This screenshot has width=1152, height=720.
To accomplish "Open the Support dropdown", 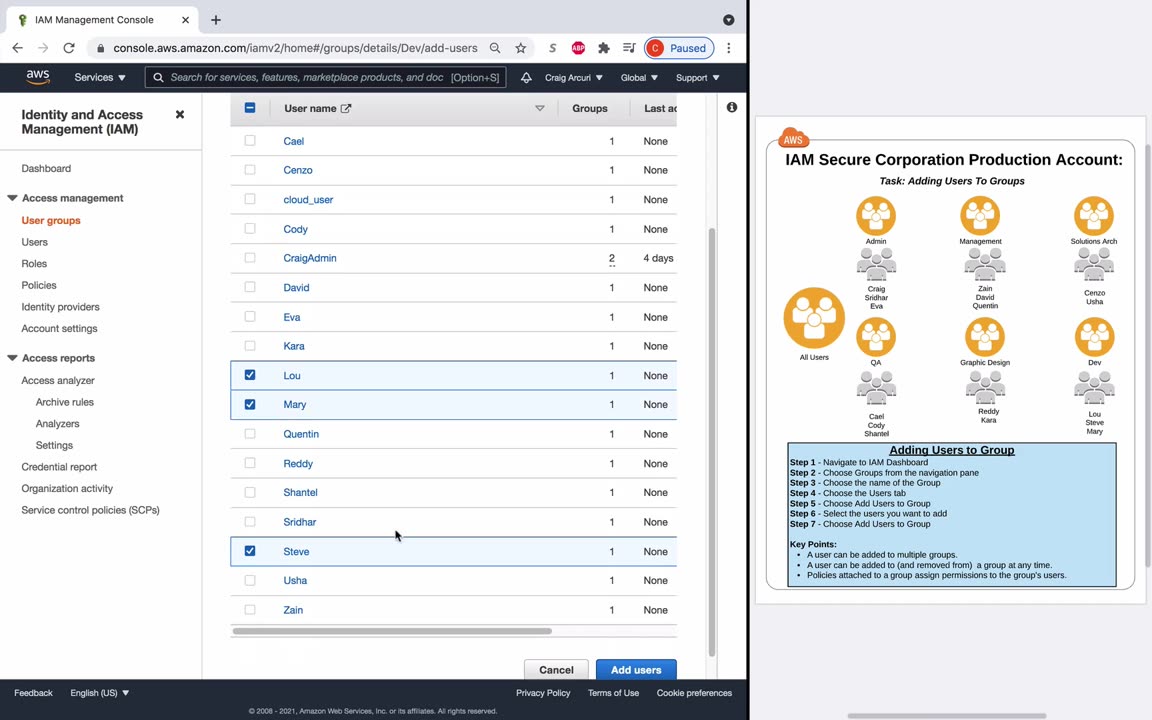I will (697, 77).
